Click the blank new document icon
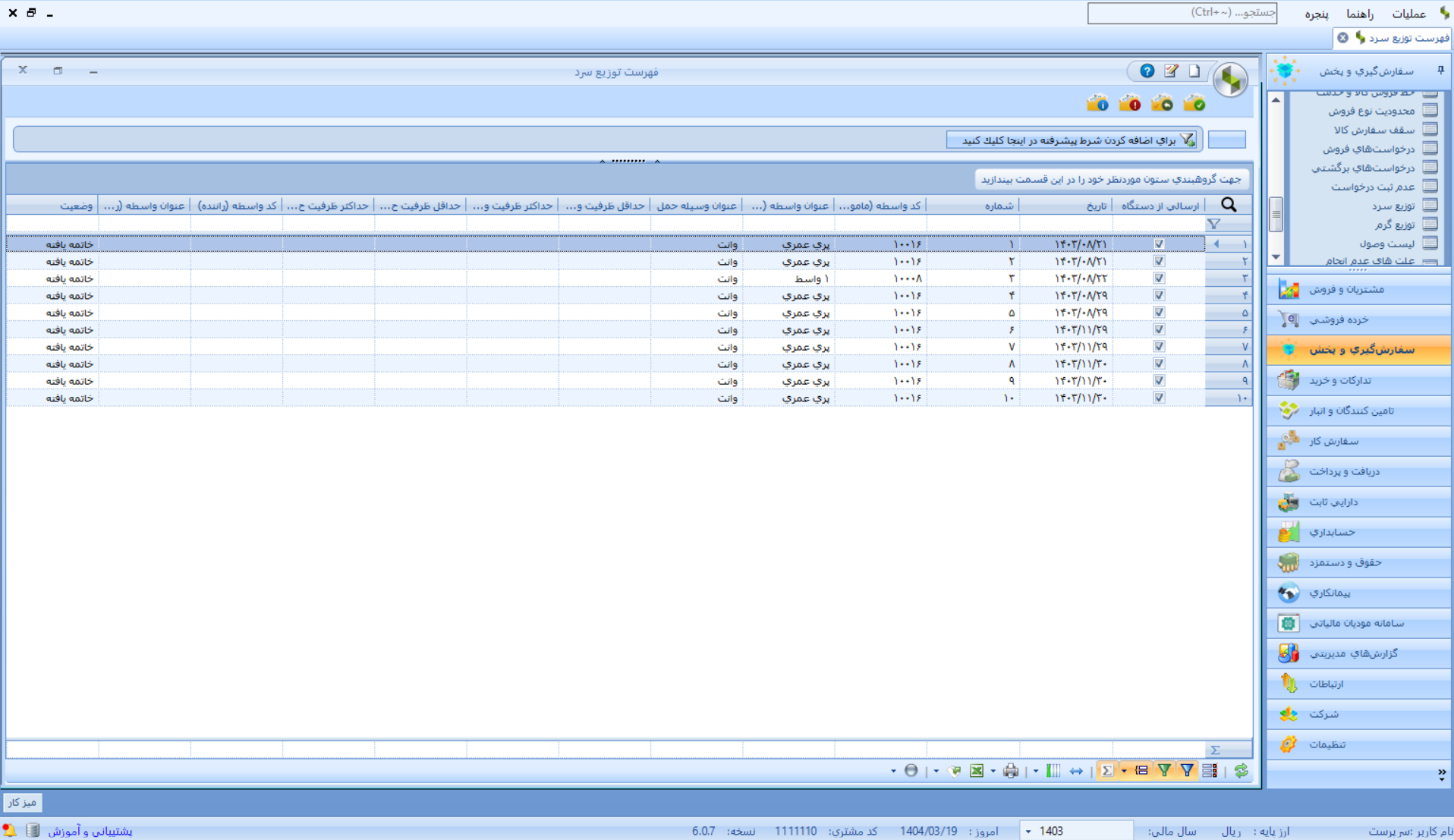This screenshot has height=840, width=1454. pos(1194,71)
